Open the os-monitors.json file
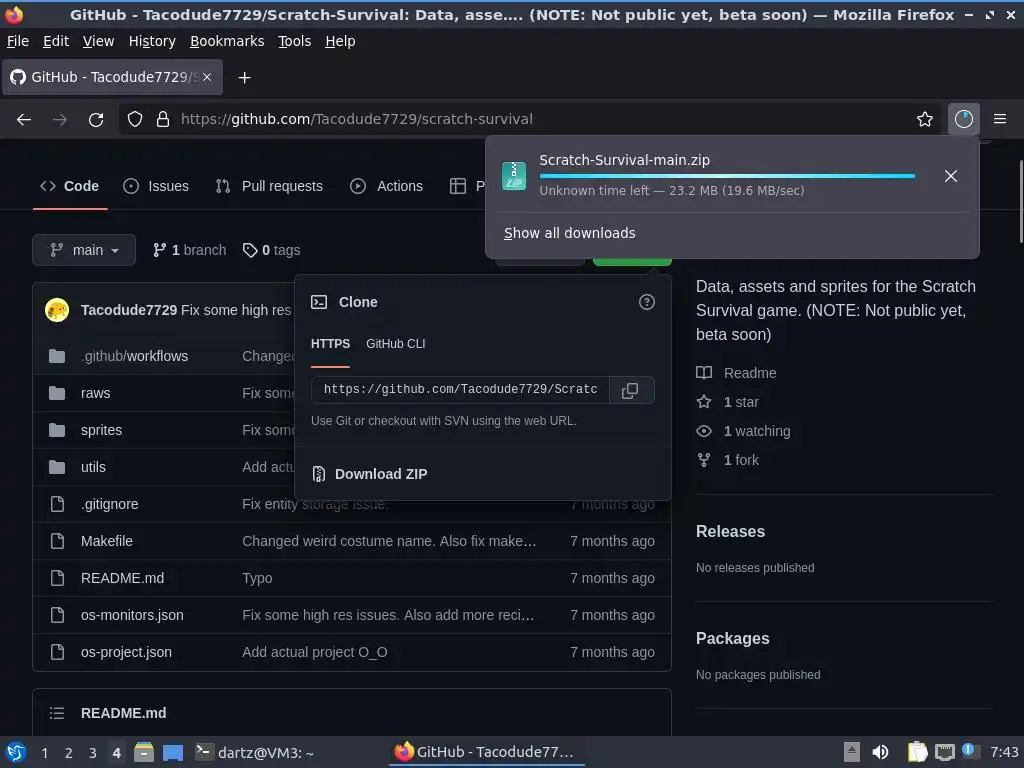This screenshot has width=1024, height=768. (132, 615)
